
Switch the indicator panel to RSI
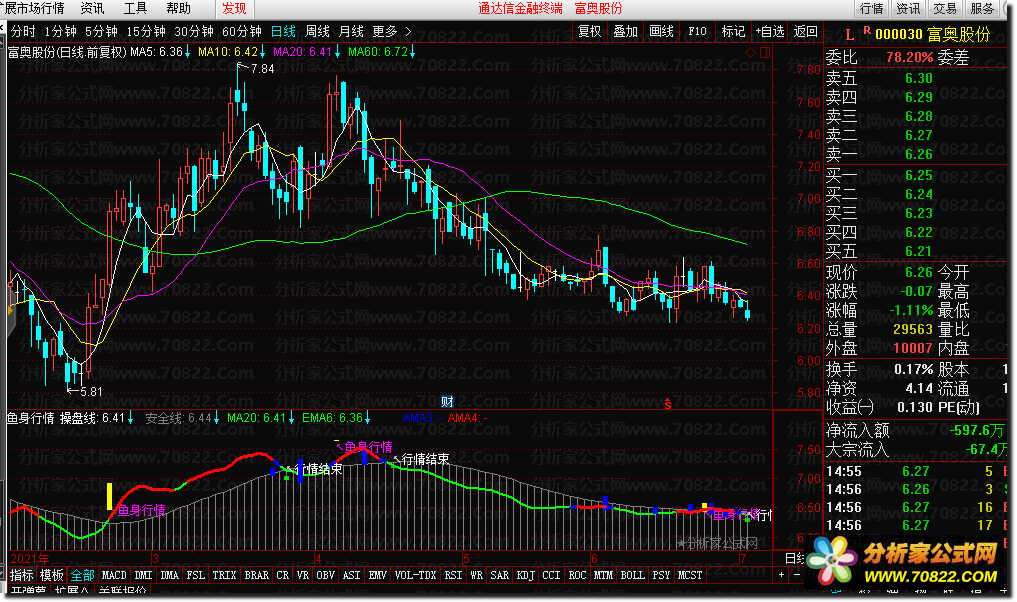tap(453, 575)
